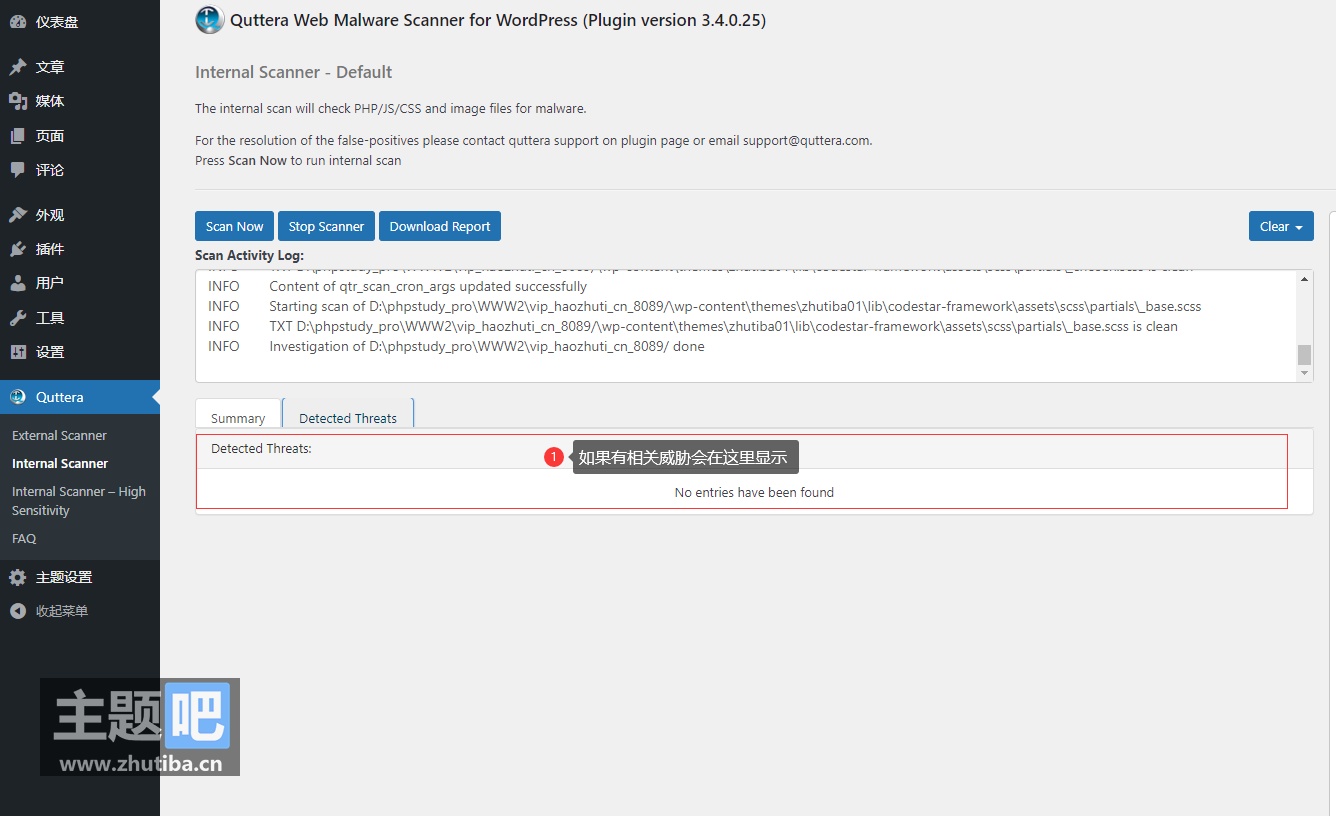Screen dimensions: 1336x816
Task: Click the tools wrench icon
Action: (x=18, y=318)
